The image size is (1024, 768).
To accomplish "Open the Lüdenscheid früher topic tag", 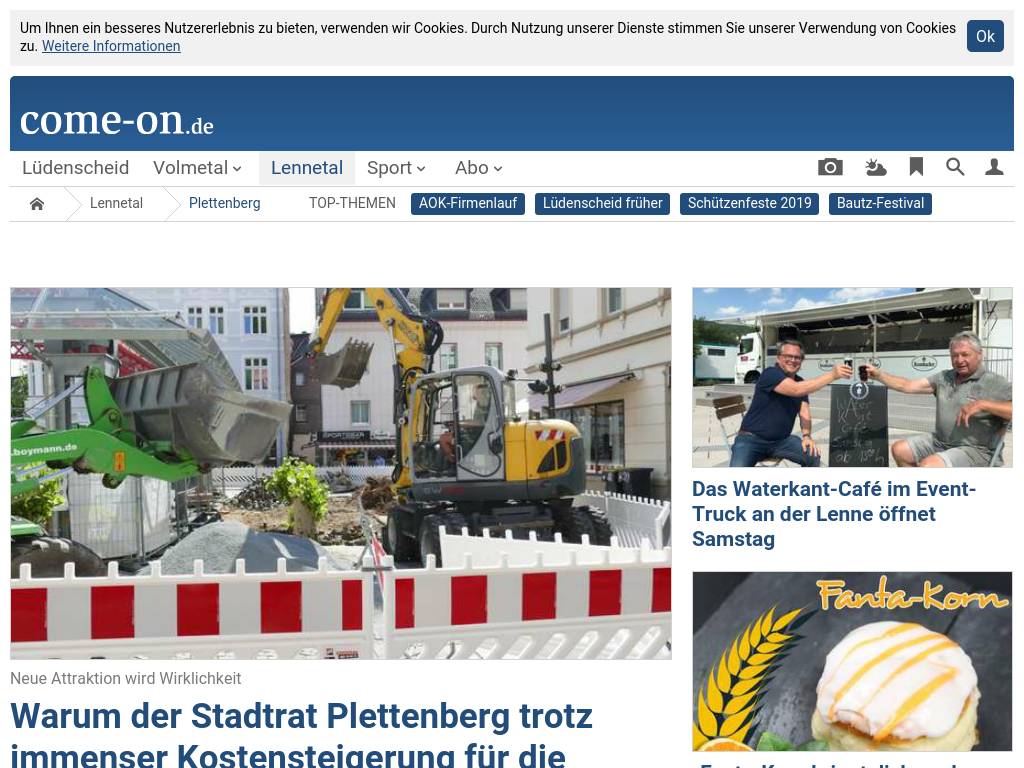I will [602, 204].
